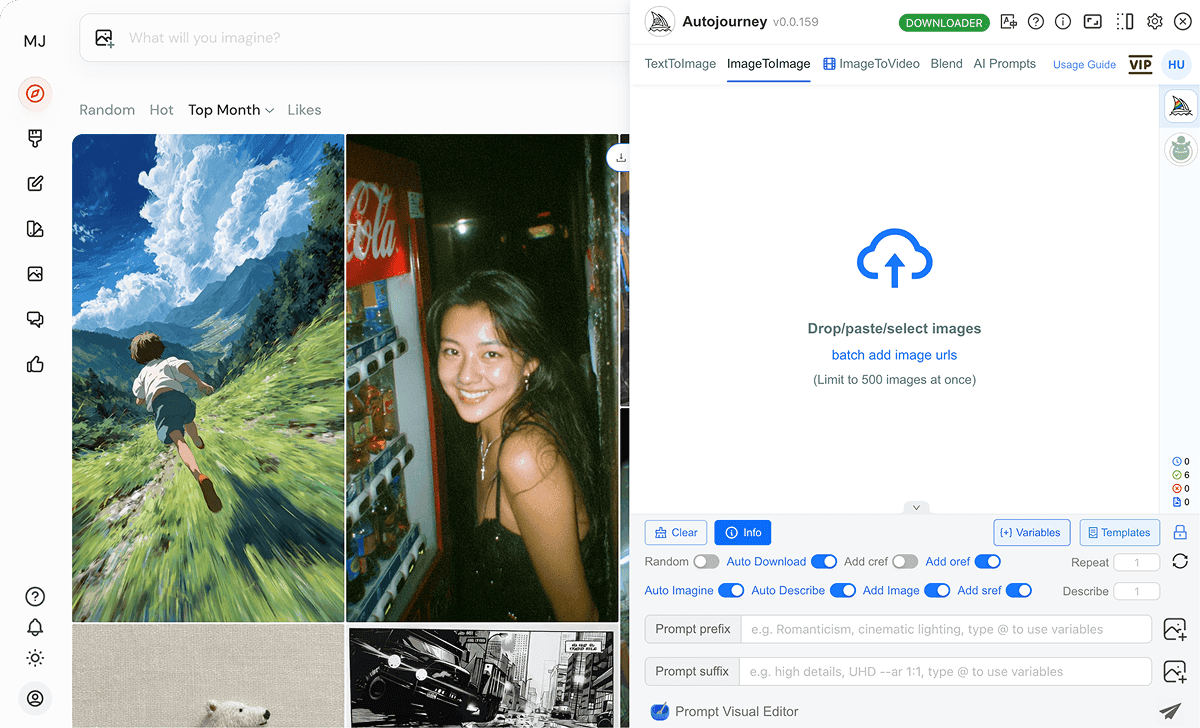Click the batch add image urls link
The width and height of the screenshot is (1200, 728).
coord(894,355)
